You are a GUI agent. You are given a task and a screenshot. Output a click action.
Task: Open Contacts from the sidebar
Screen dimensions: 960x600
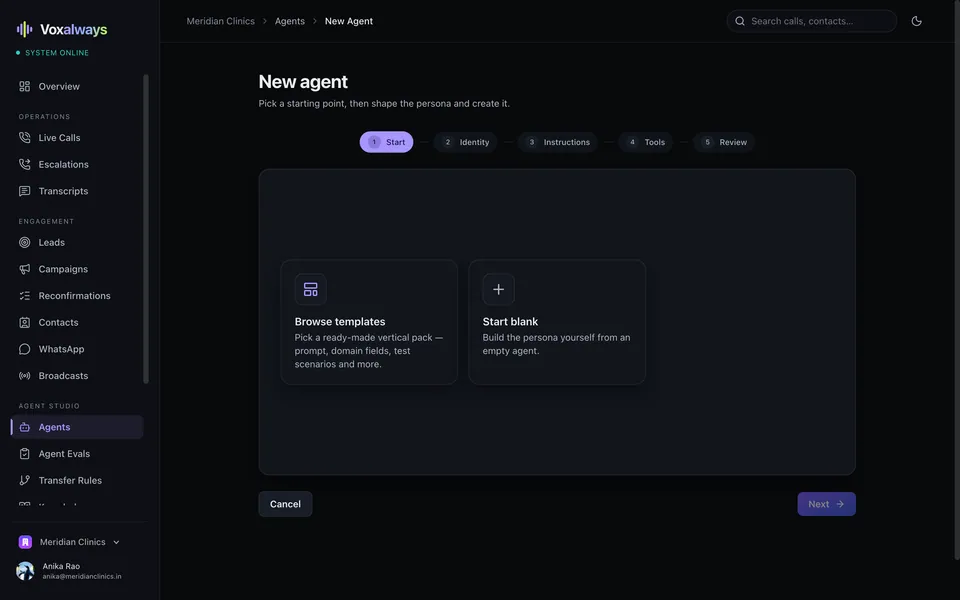coord(58,322)
